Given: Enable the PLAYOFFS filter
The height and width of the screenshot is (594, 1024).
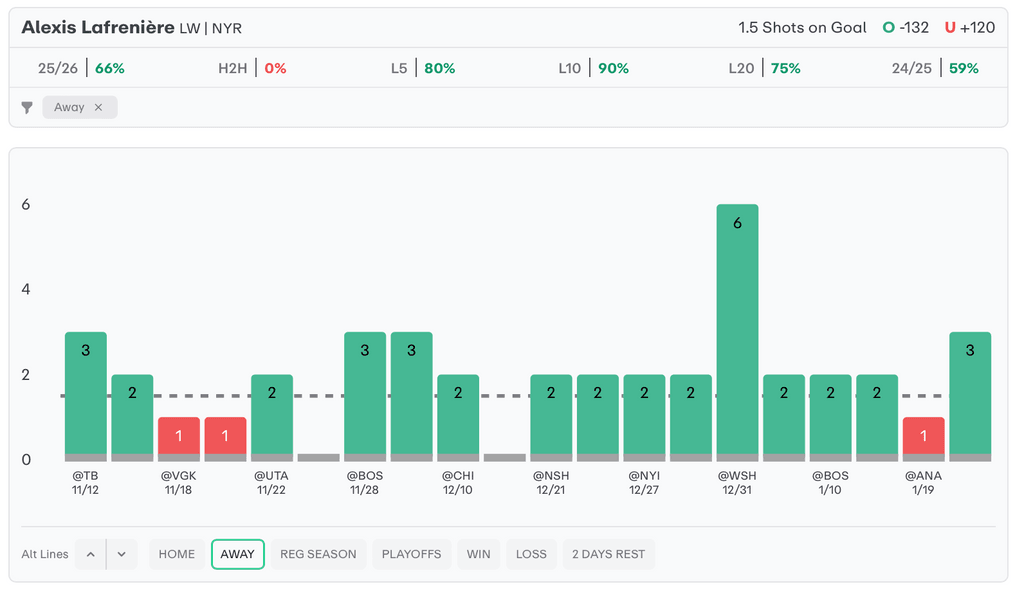Looking at the screenshot, I should click(x=411, y=554).
